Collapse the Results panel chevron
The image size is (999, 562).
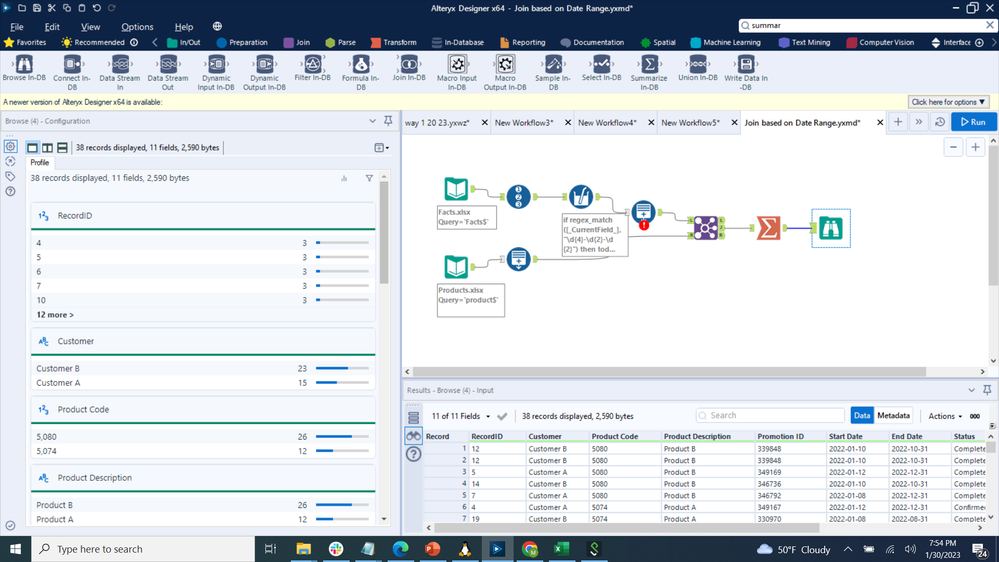click(971, 390)
